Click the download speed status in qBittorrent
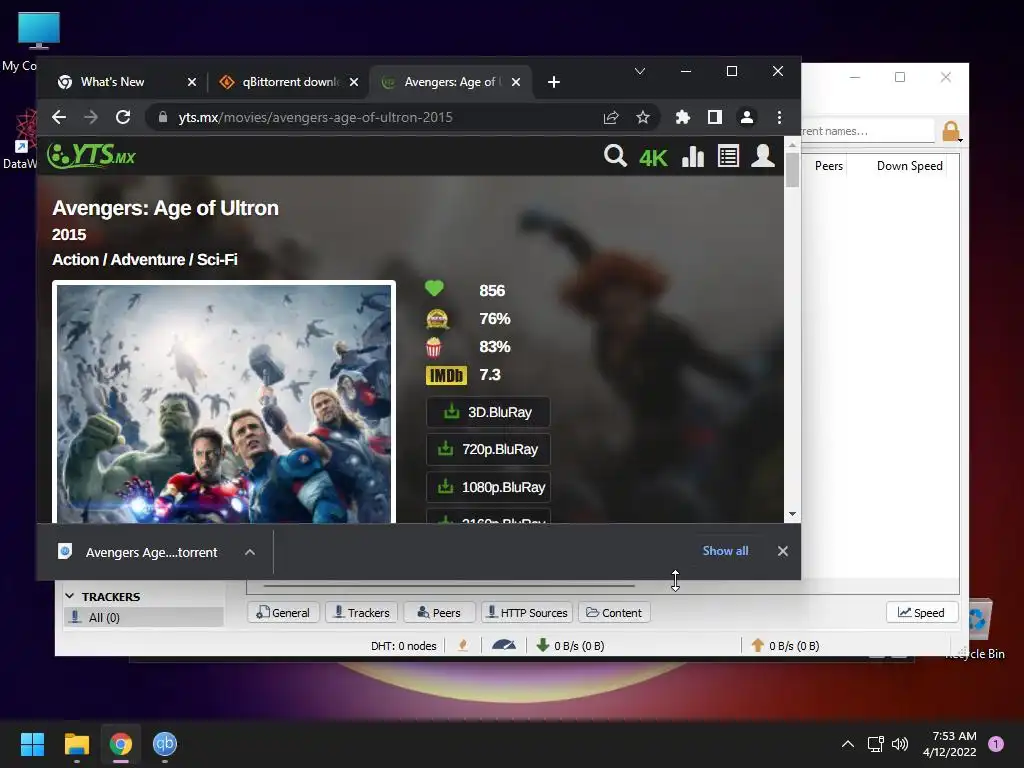This screenshot has width=1024, height=768. pyautogui.click(x=570, y=645)
